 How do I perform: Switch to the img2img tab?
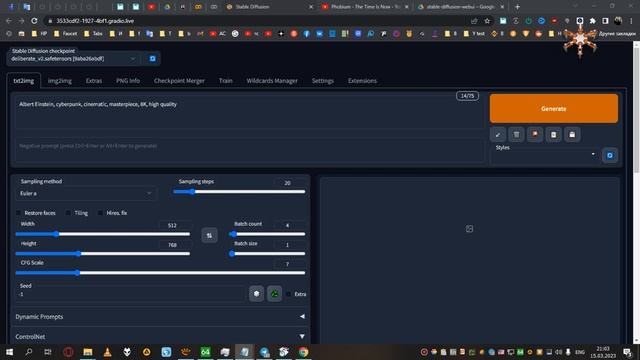[x=60, y=81]
